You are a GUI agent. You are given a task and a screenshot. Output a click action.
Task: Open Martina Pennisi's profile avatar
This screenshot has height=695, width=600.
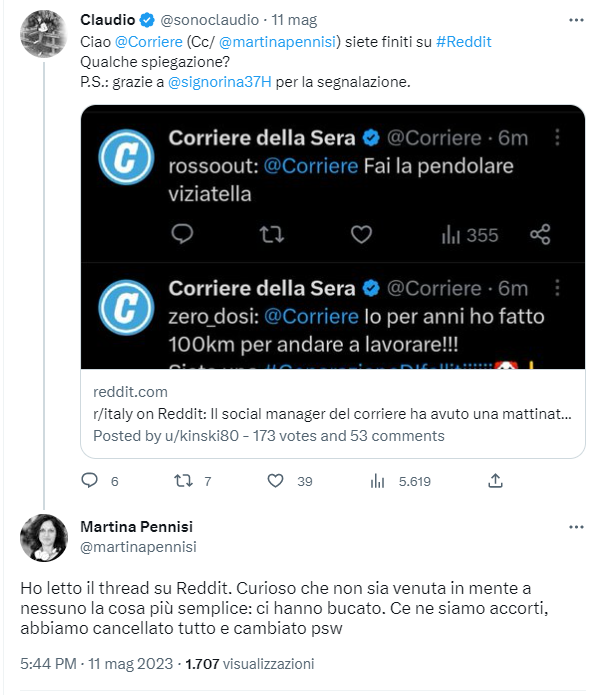click(x=44, y=538)
